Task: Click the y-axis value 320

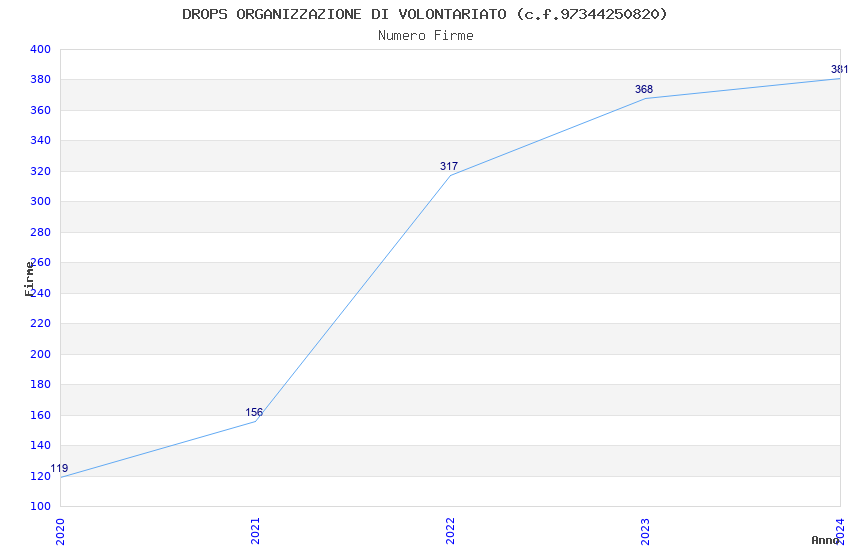Action: 40,171
